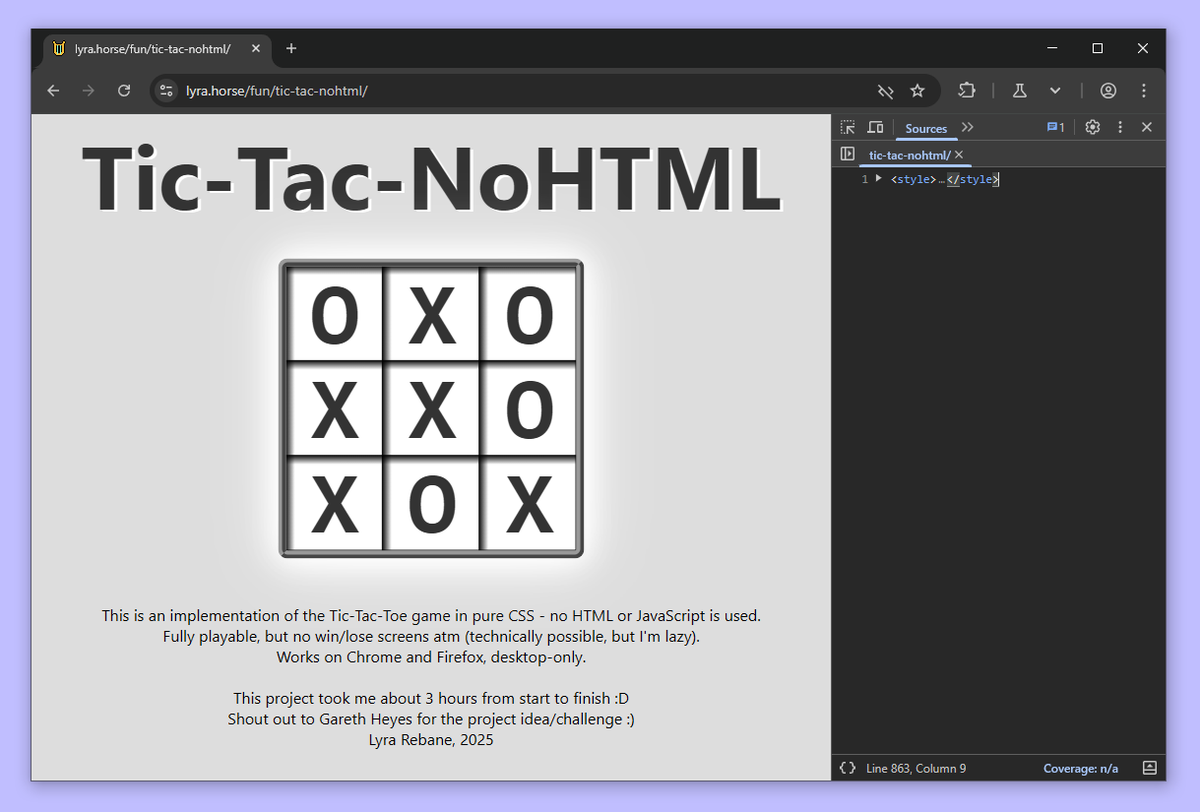The height and width of the screenshot is (812, 1200).
Task: Click the bottom-middle O cell on the board
Action: tap(432, 505)
